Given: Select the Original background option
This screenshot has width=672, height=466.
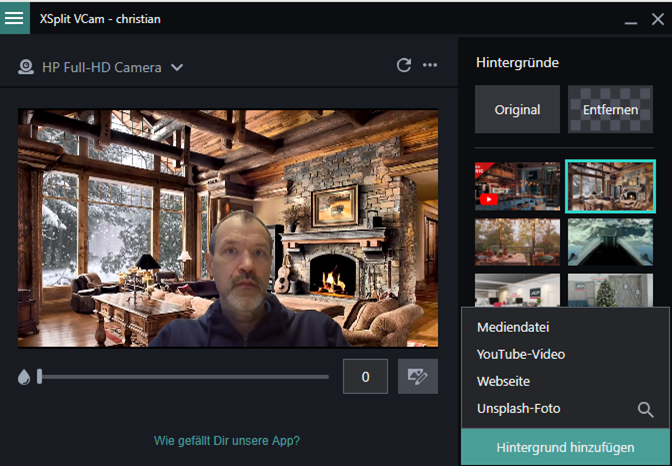Looking at the screenshot, I should tap(517, 109).
